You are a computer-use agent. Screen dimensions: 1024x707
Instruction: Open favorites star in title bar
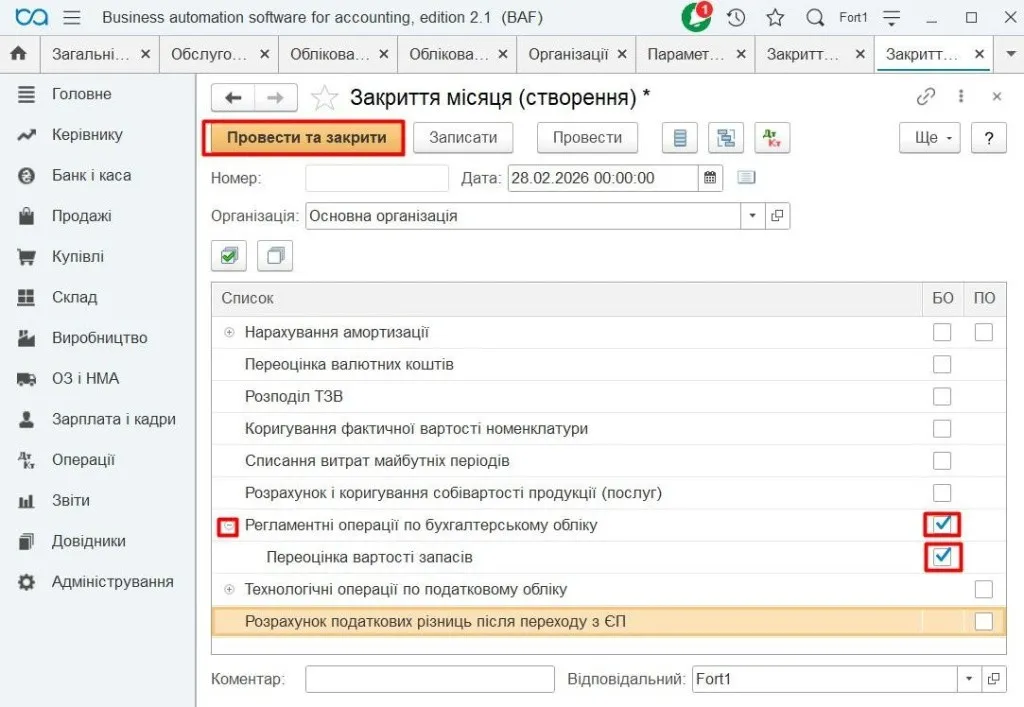click(775, 18)
